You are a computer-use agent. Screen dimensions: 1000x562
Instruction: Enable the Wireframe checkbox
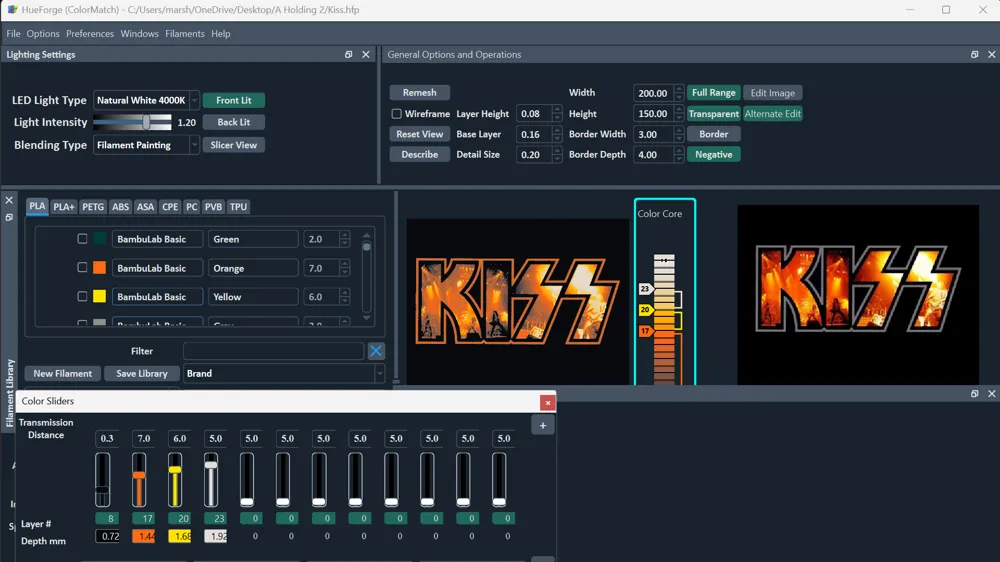click(397, 114)
